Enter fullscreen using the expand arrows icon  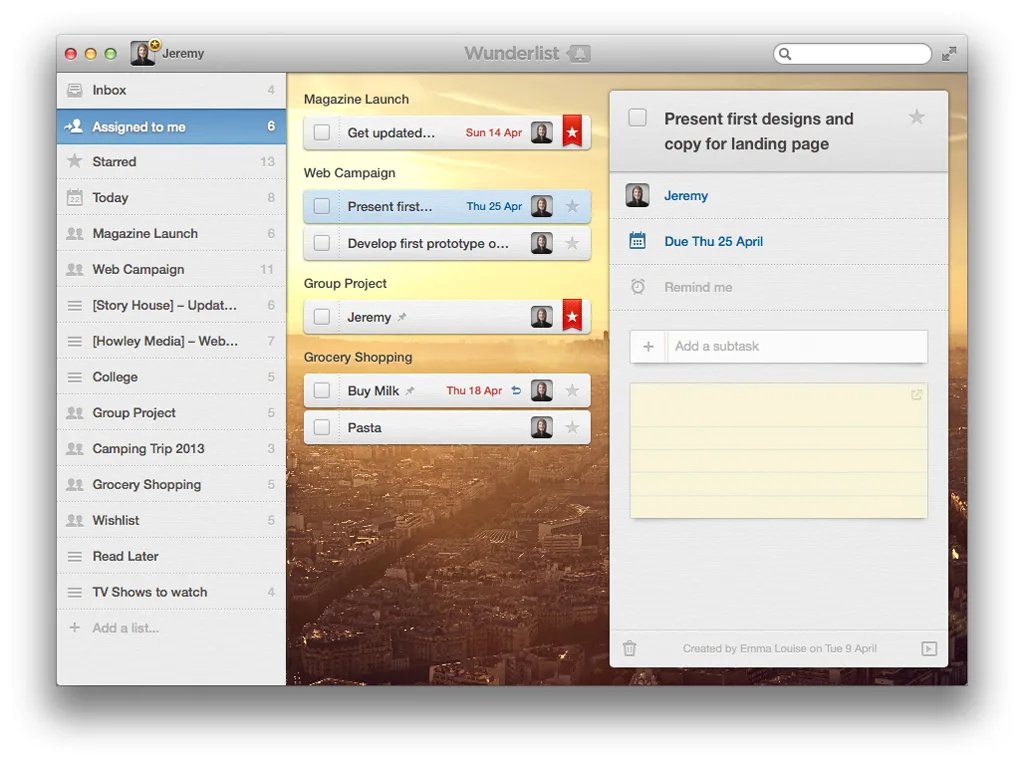pos(949,54)
